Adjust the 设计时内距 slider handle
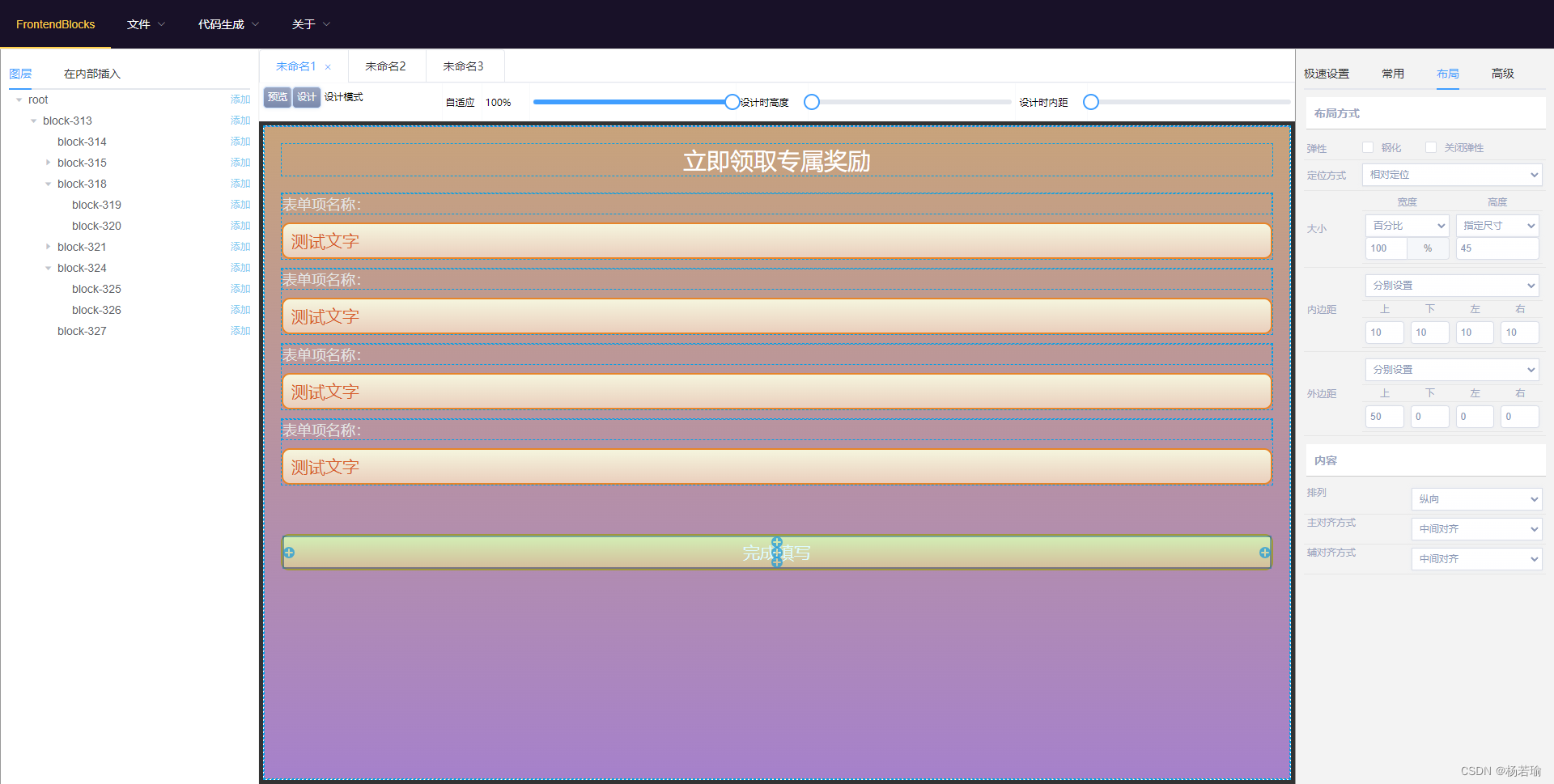Image resolution: width=1554 pixels, height=784 pixels. click(x=1091, y=102)
